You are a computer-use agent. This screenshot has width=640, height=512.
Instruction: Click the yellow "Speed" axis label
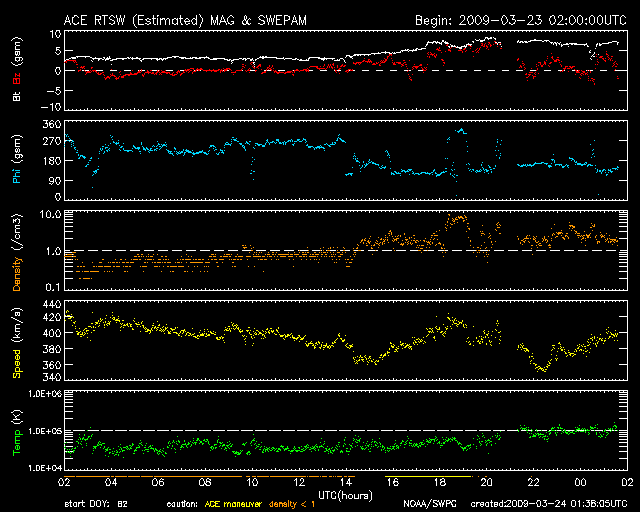pyautogui.click(x=17, y=364)
